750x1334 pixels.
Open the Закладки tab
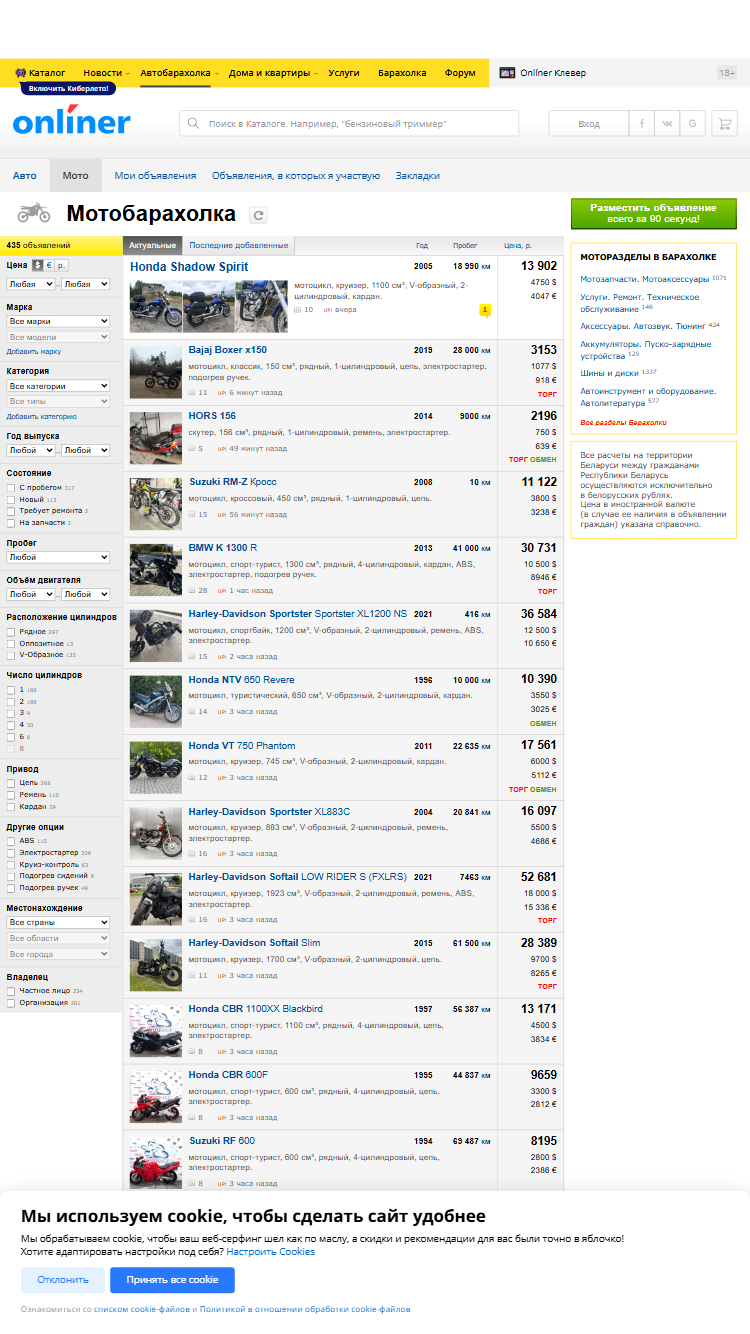click(x=417, y=175)
